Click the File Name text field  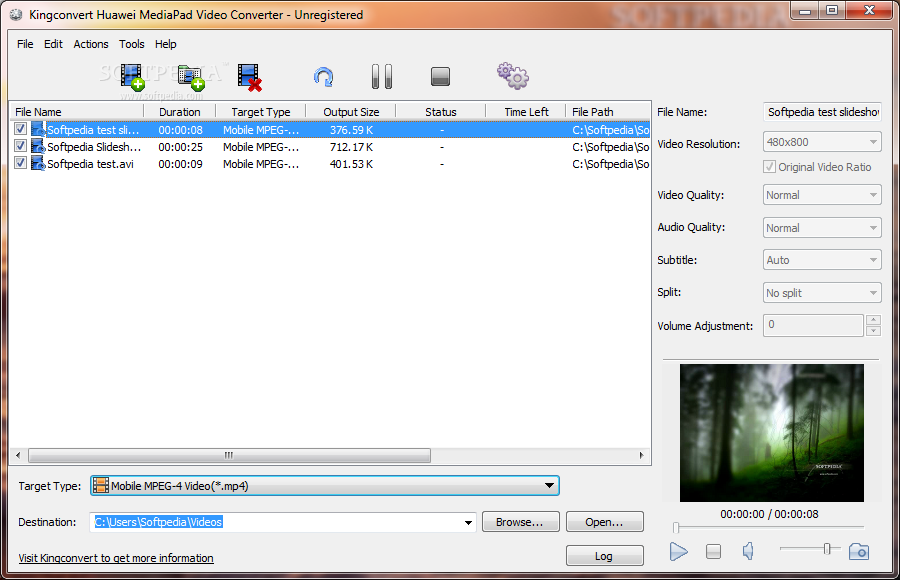tap(822, 112)
